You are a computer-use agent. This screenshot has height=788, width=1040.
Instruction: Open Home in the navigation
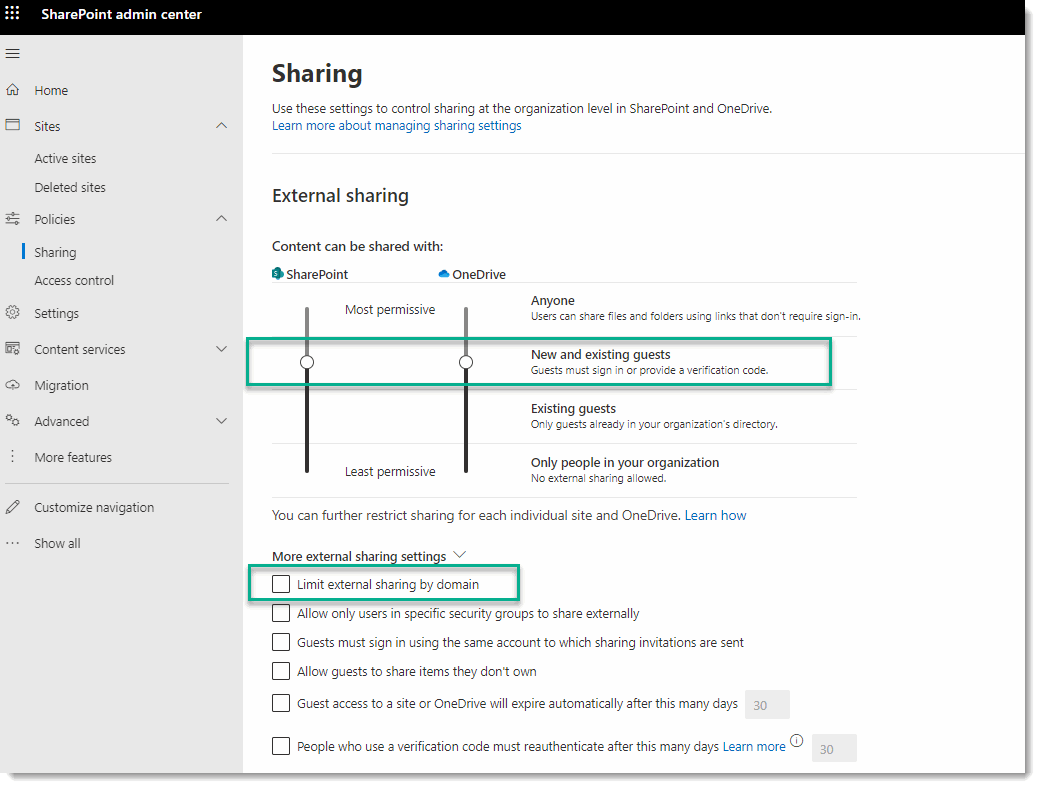pyautogui.click(x=51, y=90)
